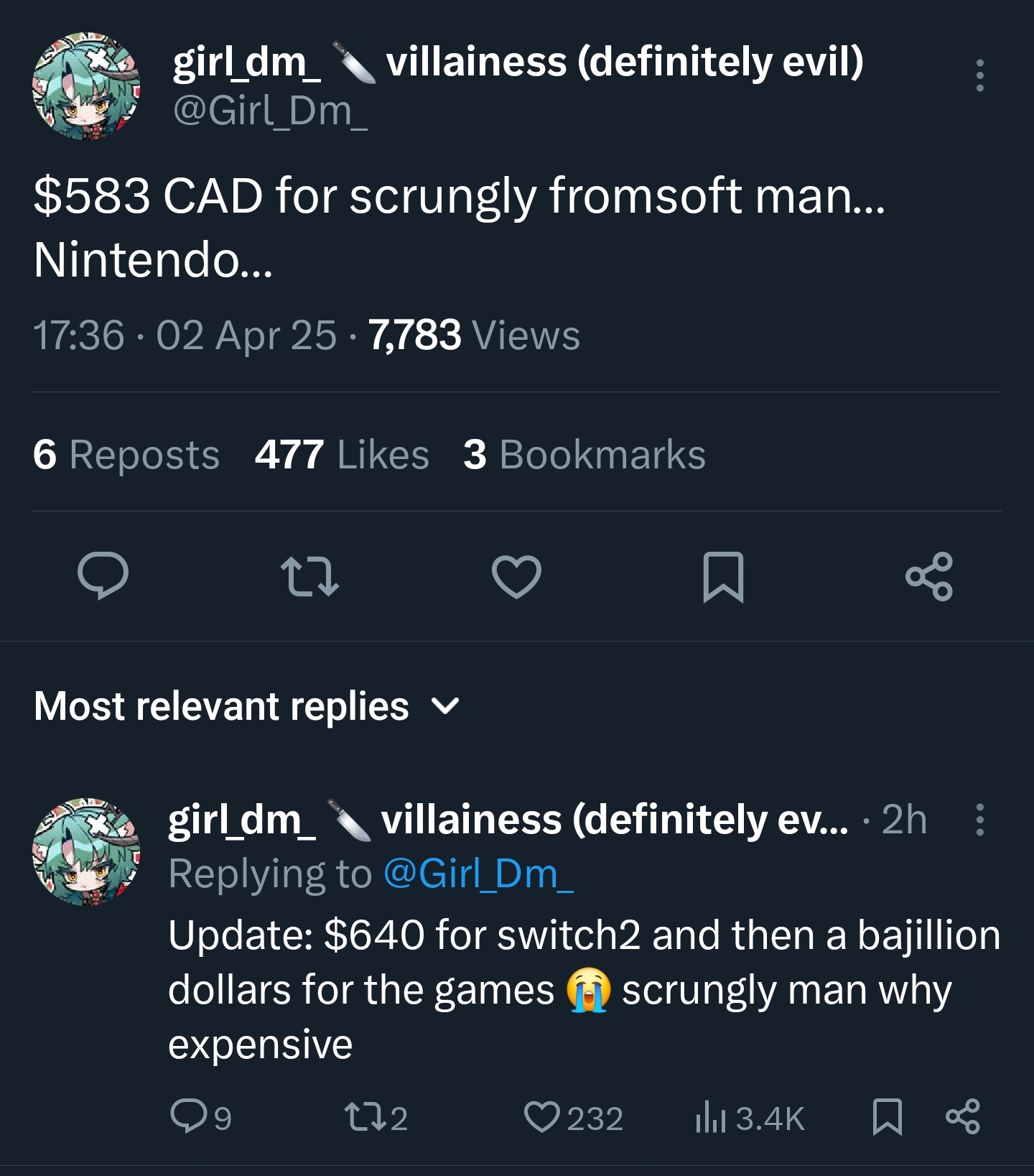Show the 477 Likes list

(342, 455)
